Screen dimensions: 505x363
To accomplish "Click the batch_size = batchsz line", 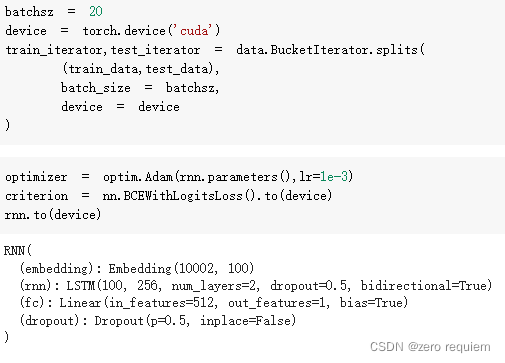I will [x=140, y=88].
